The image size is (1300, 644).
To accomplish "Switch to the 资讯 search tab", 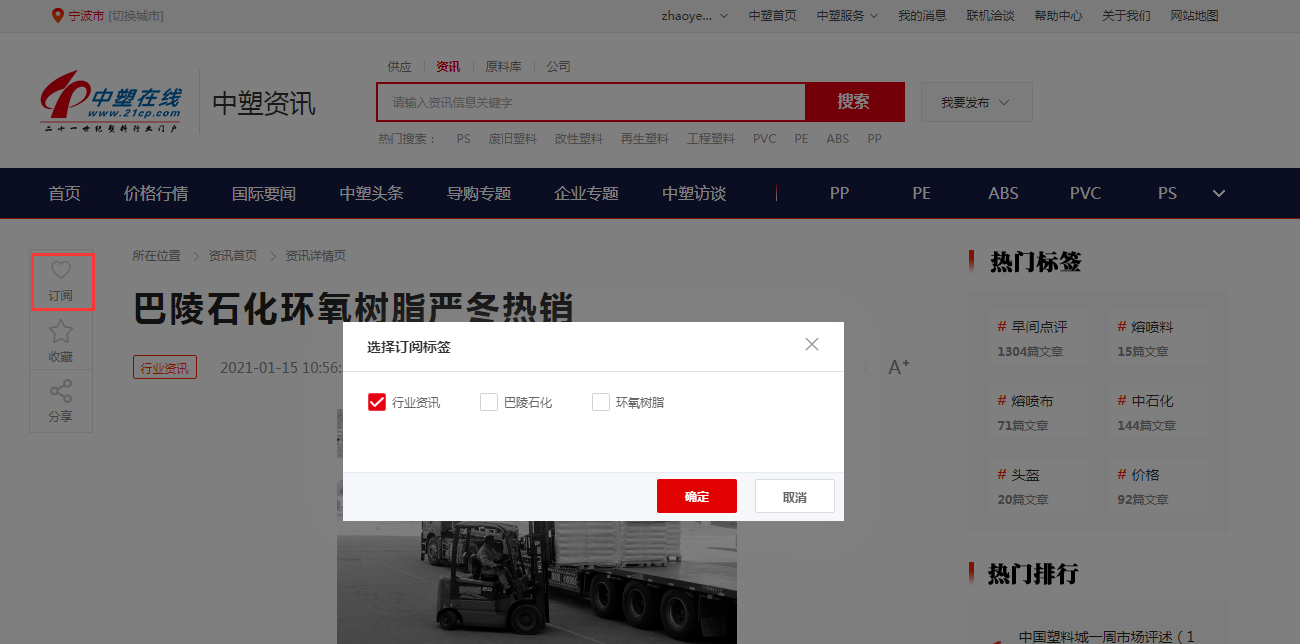I will point(448,67).
